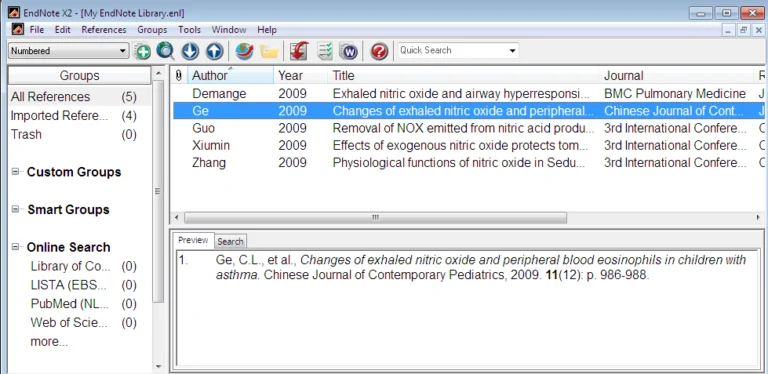Click the Groups panel scroll down arrow
Screen dimensions: 768x374
click(x=158, y=366)
